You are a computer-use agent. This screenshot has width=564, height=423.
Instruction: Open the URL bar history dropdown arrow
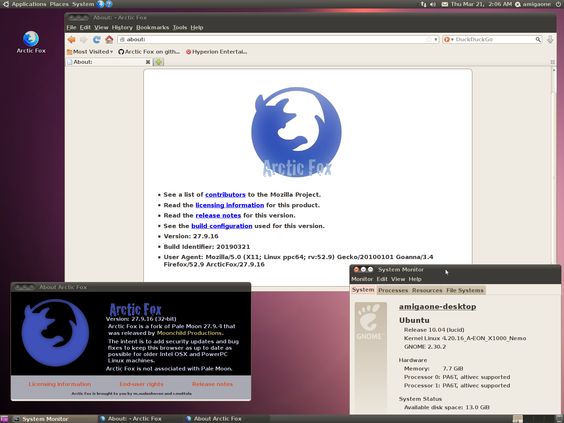tap(436, 40)
